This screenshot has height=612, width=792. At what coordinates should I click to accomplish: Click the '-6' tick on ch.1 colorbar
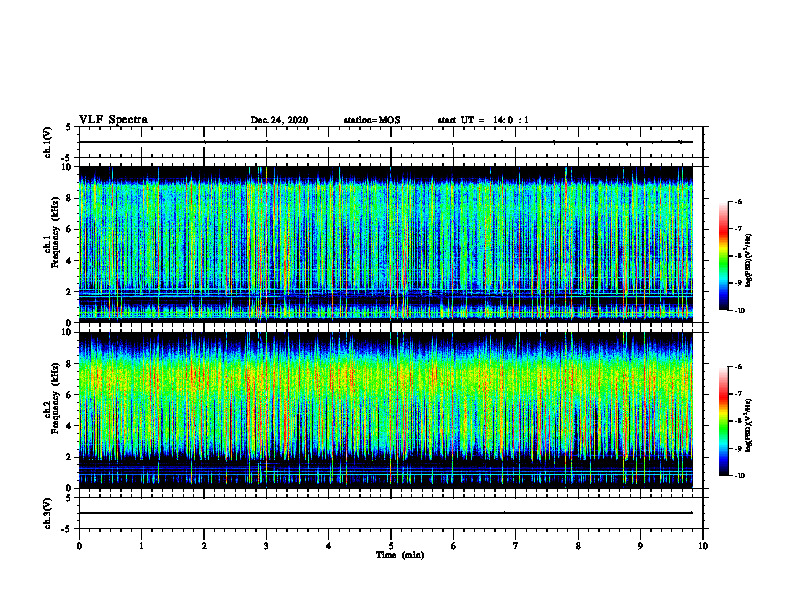coord(737,201)
